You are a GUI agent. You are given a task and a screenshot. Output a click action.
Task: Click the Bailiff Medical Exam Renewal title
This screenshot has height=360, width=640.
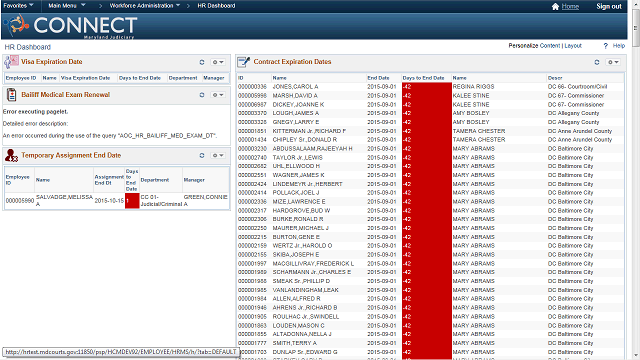click(x=65, y=94)
